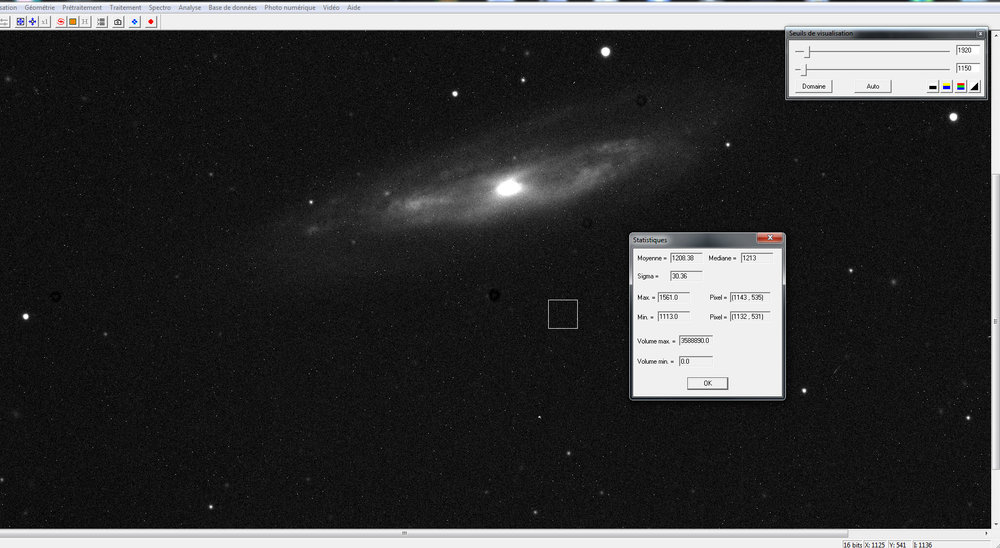Open the Traitement menu
Screen dimensions: 1000x548
125,8
